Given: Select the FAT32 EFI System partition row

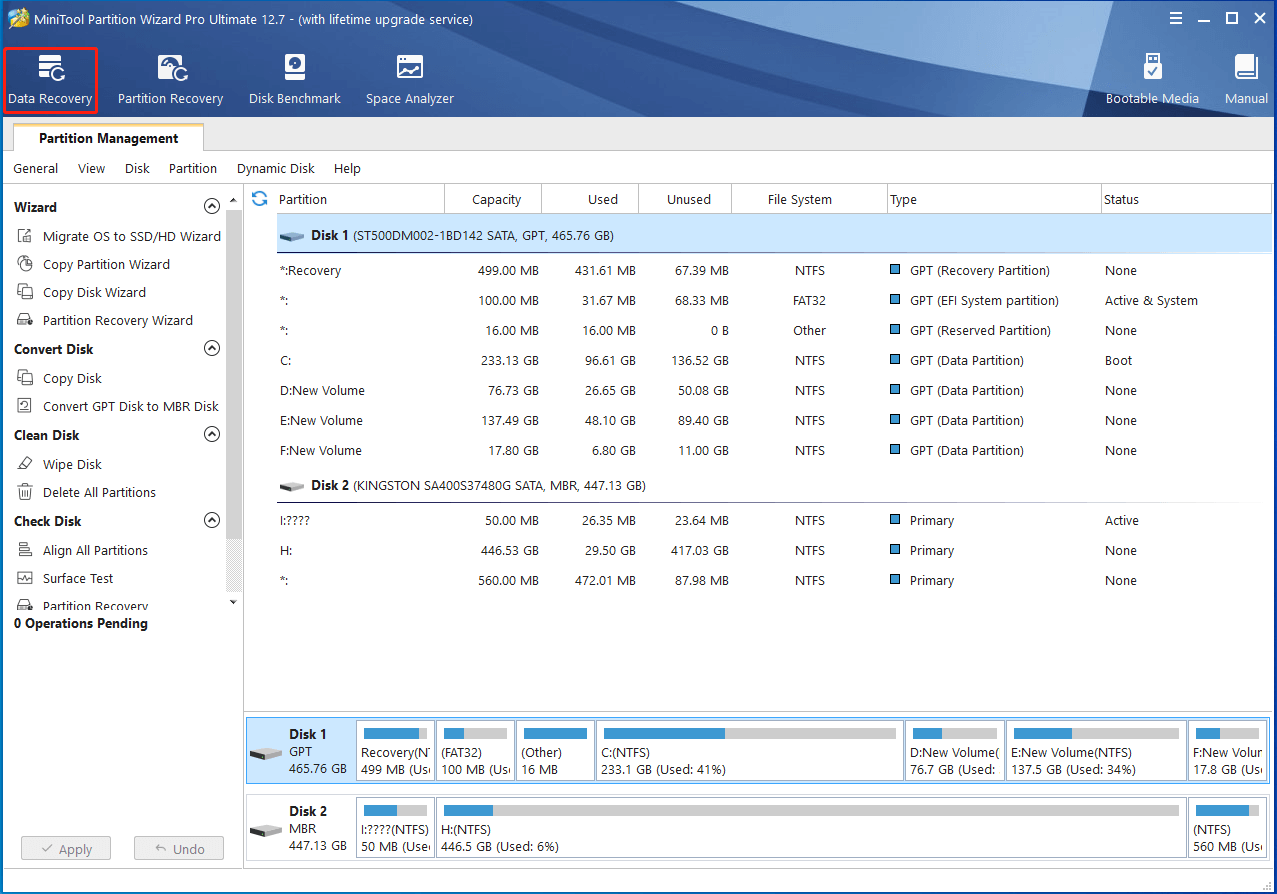Looking at the screenshot, I should (774, 300).
